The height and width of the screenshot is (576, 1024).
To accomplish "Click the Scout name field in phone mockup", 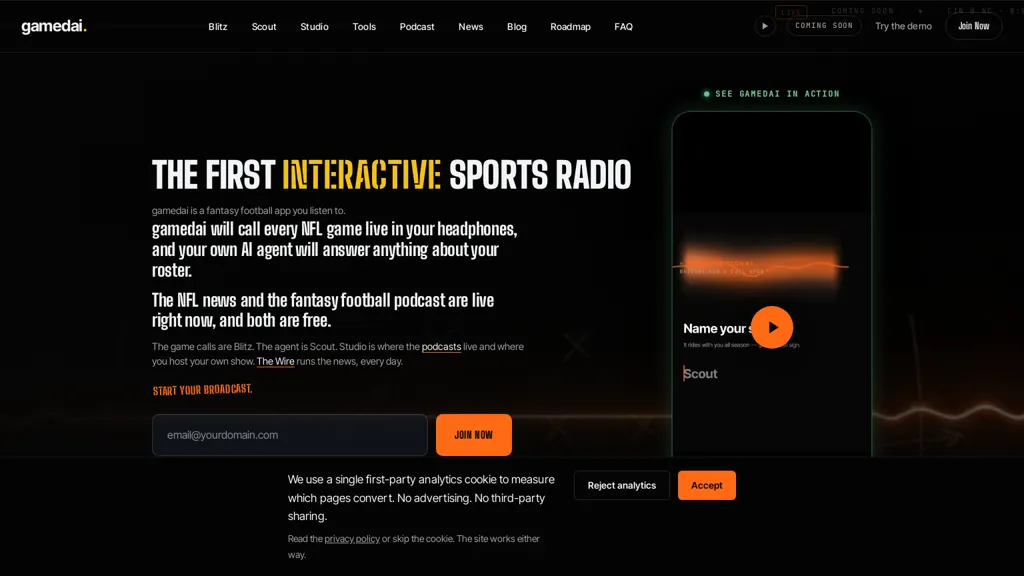I will tap(771, 374).
